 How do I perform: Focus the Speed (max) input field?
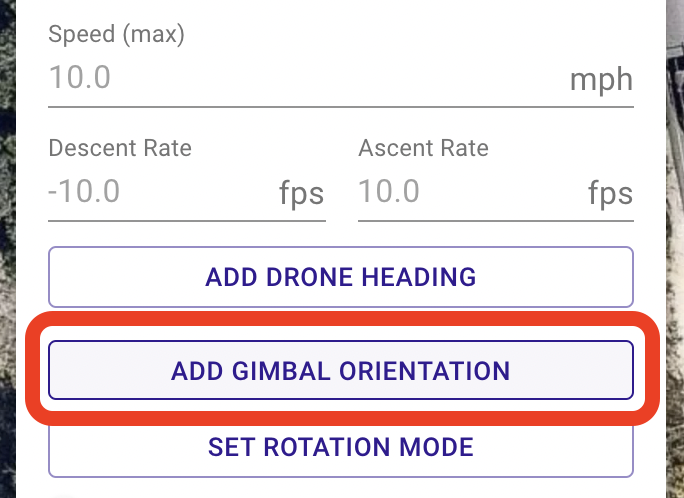tap(341, 79)
